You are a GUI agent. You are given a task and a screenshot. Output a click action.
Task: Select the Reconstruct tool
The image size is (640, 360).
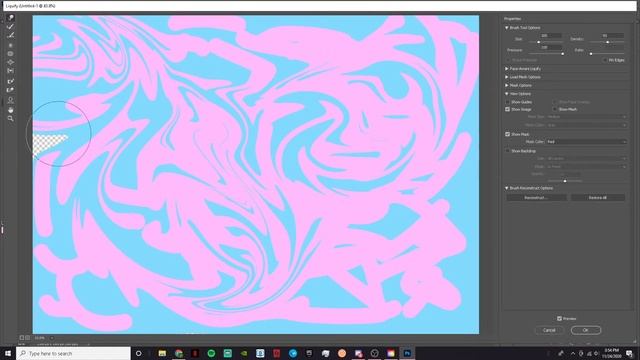[10, 27]
